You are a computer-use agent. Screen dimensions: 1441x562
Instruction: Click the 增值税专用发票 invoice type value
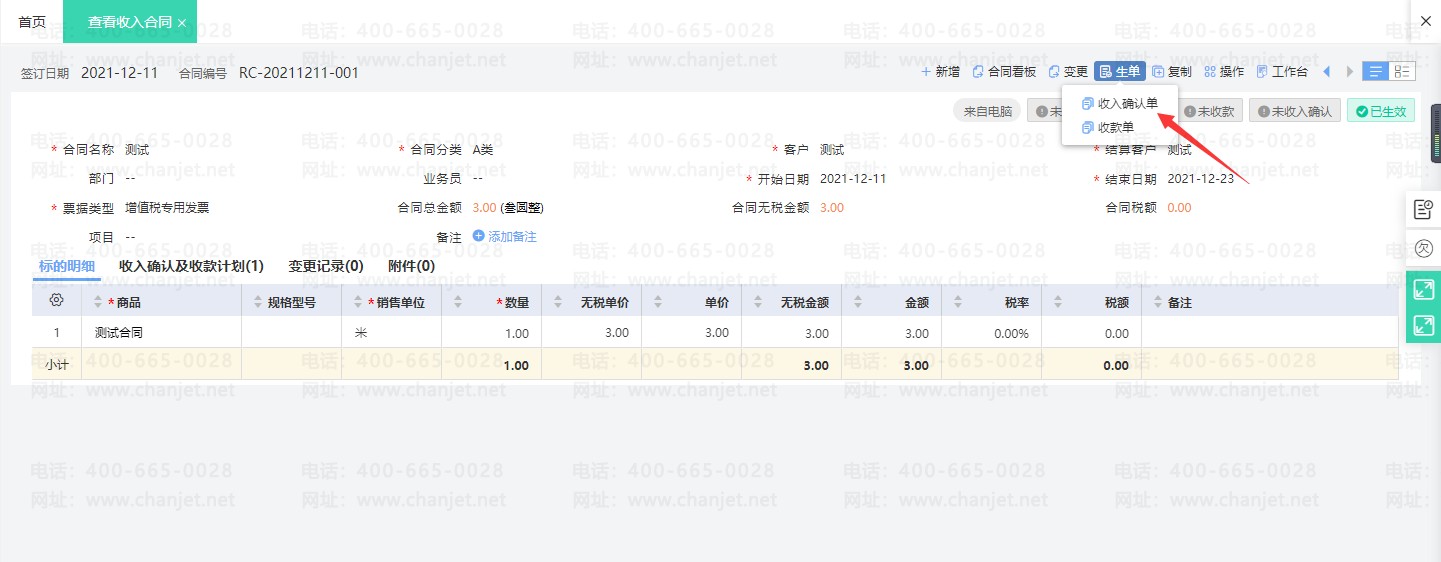pyautogui.click(x=167, y=208)
